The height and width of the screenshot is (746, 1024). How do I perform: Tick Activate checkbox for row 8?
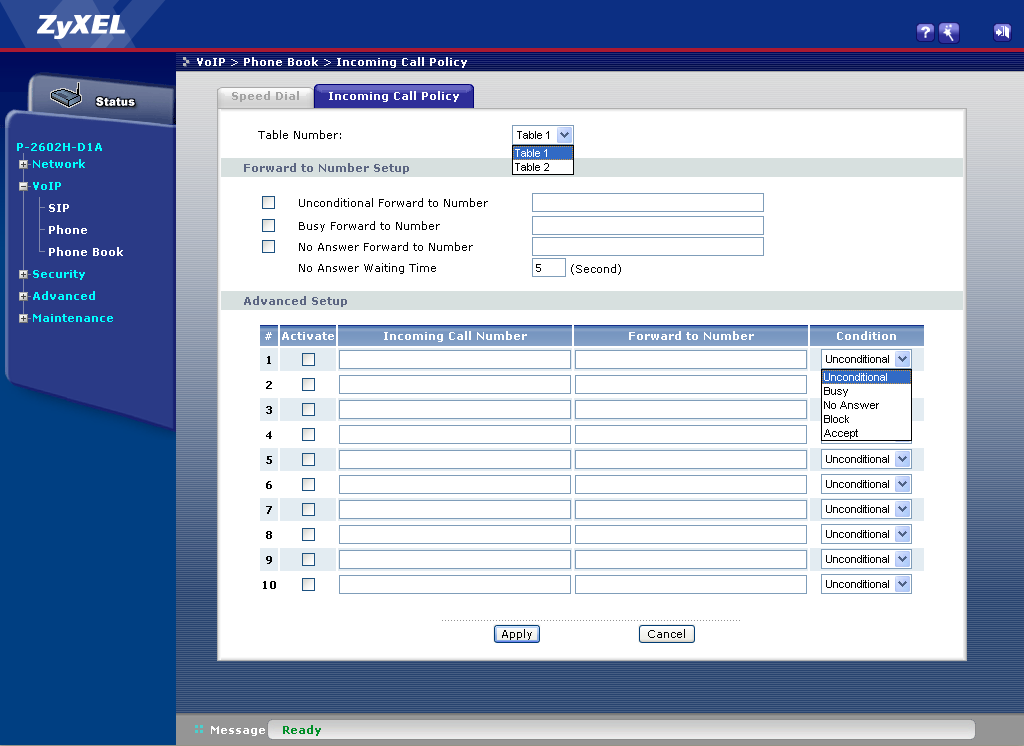[308, 534]
